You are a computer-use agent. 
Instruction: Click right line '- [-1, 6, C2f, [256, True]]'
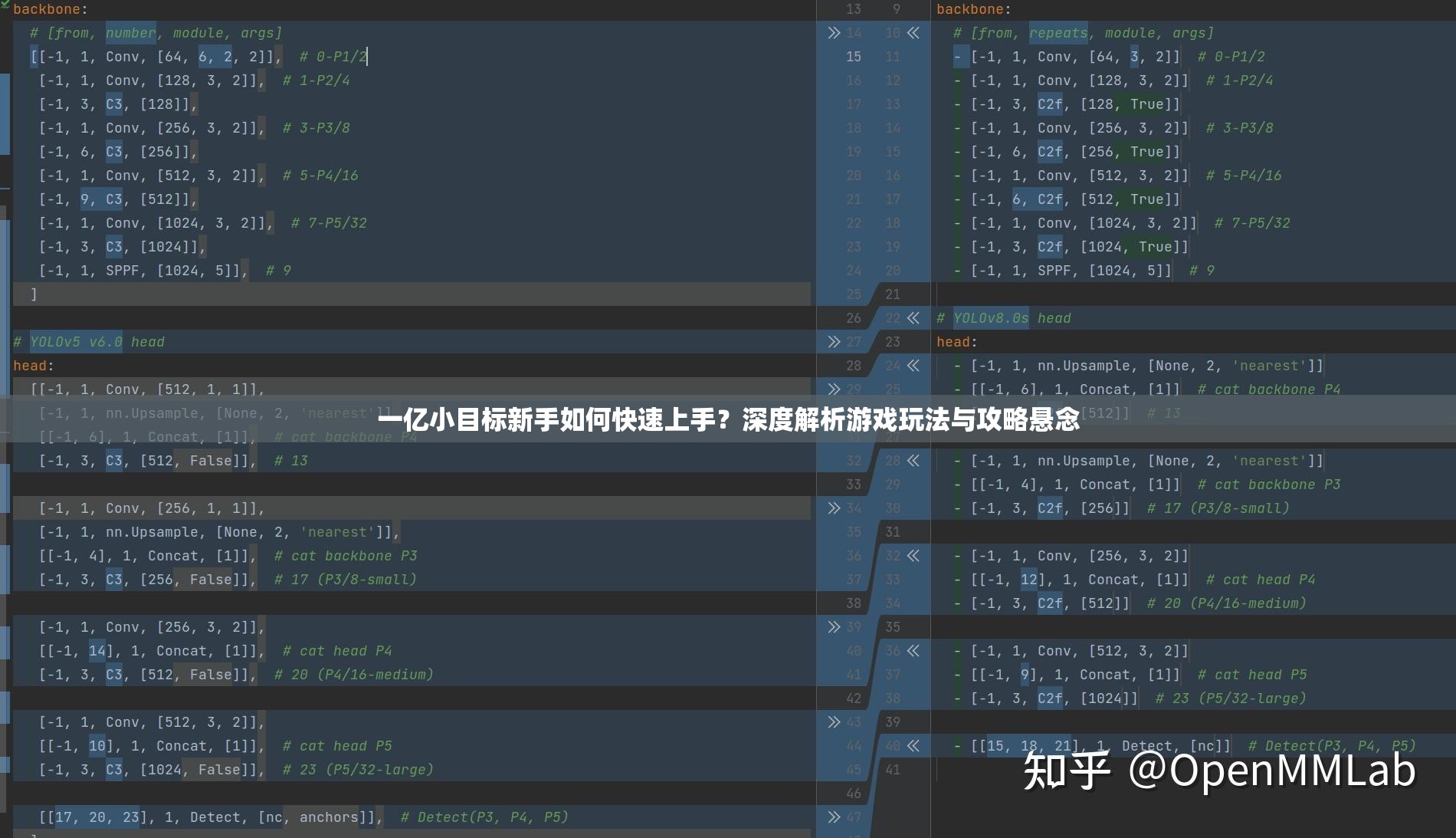click(1067, 152)
